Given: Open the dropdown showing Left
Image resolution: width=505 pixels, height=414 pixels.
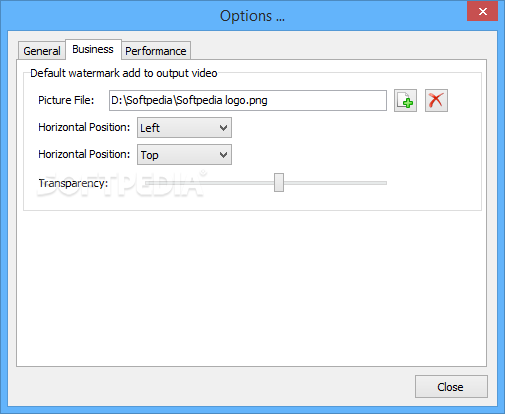Looking at the screenshot, I should pos(184,127).
